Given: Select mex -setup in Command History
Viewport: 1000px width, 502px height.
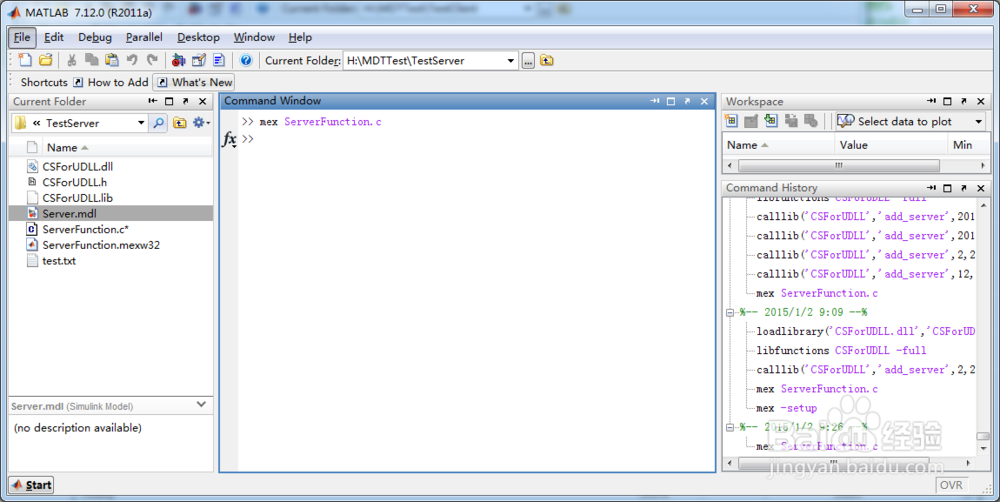Looking at the screenshot, I should 786,408.
